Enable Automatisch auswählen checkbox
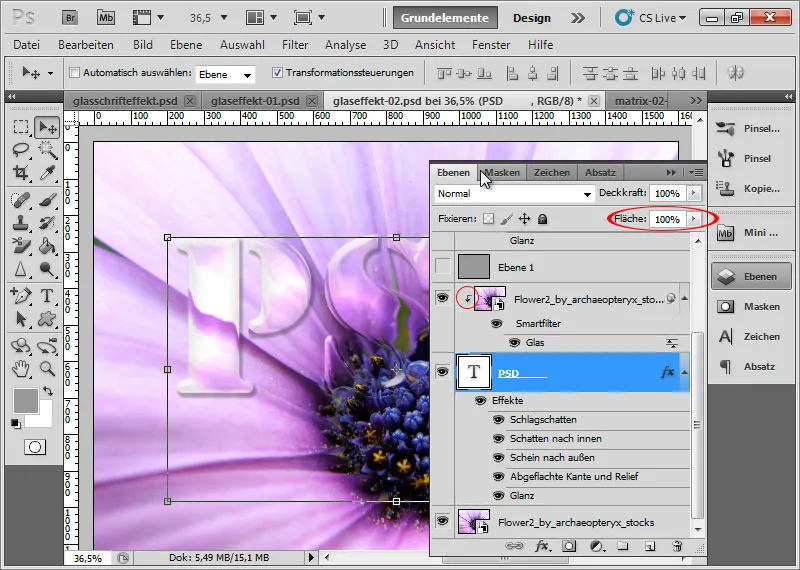800x570 pixels. click(x=74, y=73)
